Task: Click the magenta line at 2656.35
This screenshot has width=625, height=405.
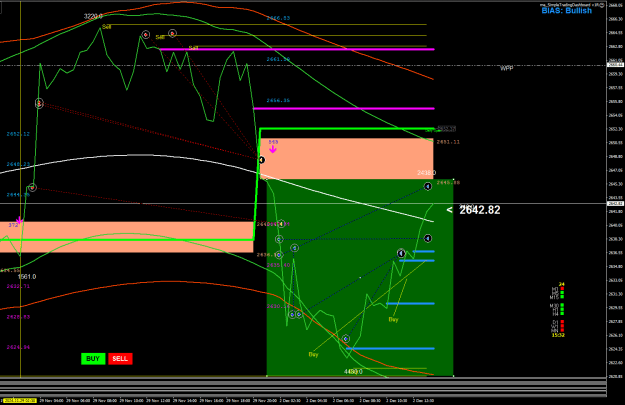Action: coord(344,108)
